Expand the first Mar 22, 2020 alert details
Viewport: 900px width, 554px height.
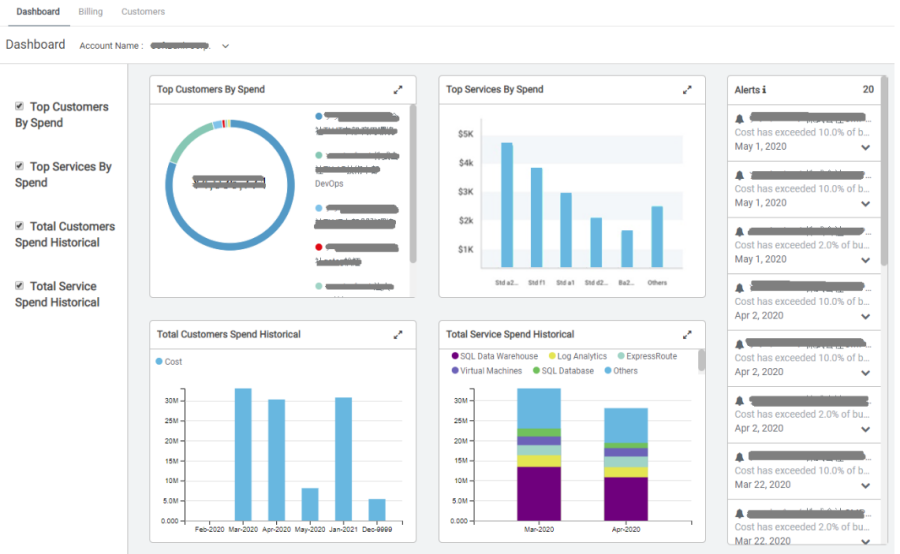pos(865,485)
